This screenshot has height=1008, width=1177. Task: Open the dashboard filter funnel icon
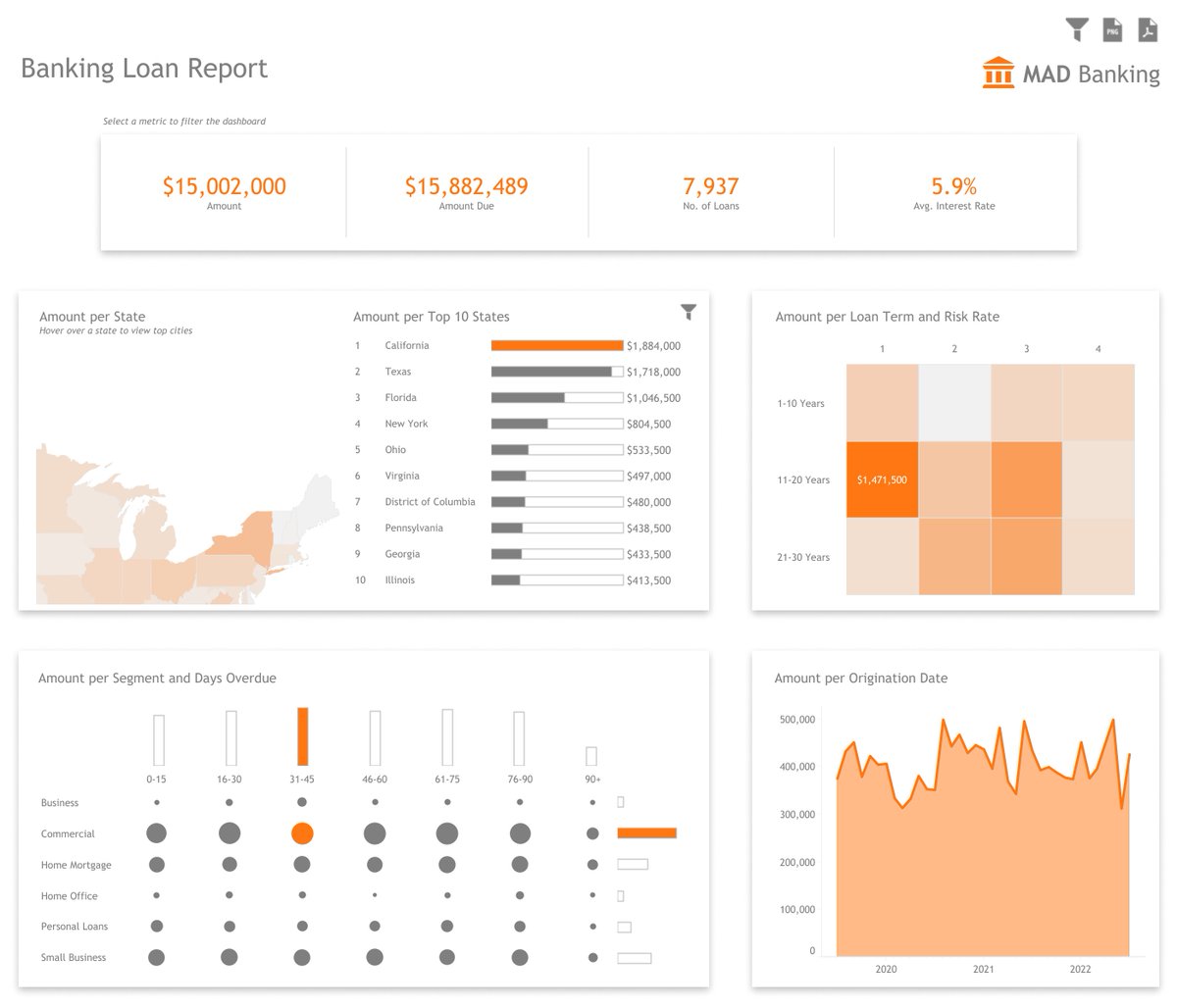(x=1077, y=29)
